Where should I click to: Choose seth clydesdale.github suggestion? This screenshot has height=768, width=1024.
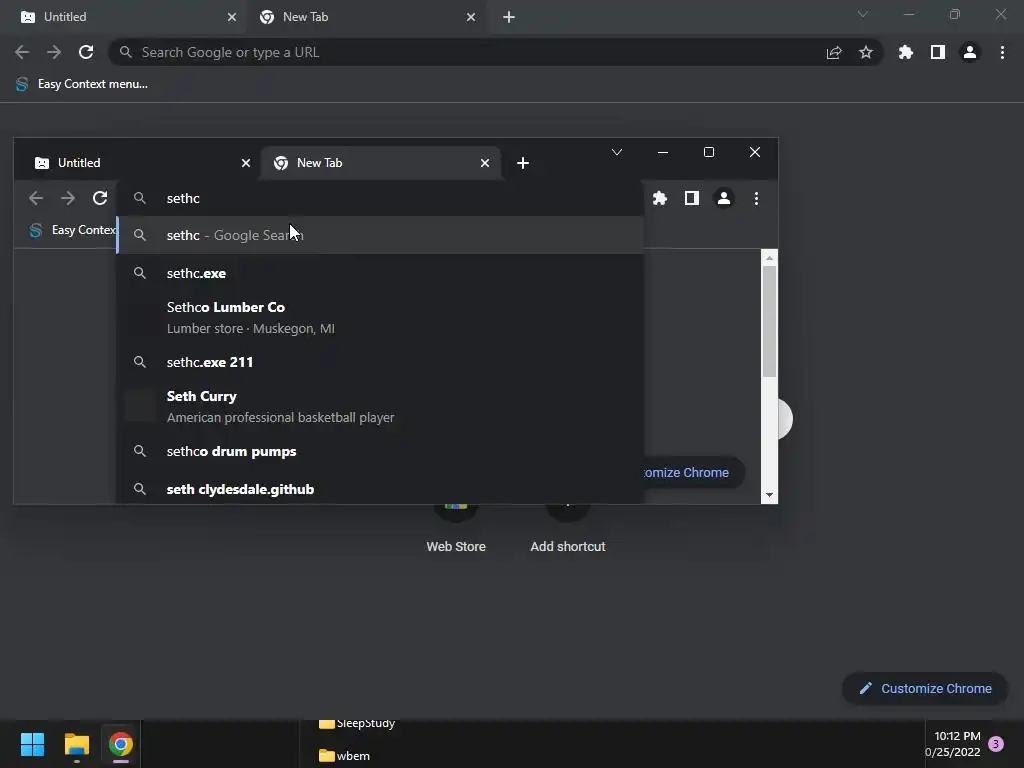point(380,489)
